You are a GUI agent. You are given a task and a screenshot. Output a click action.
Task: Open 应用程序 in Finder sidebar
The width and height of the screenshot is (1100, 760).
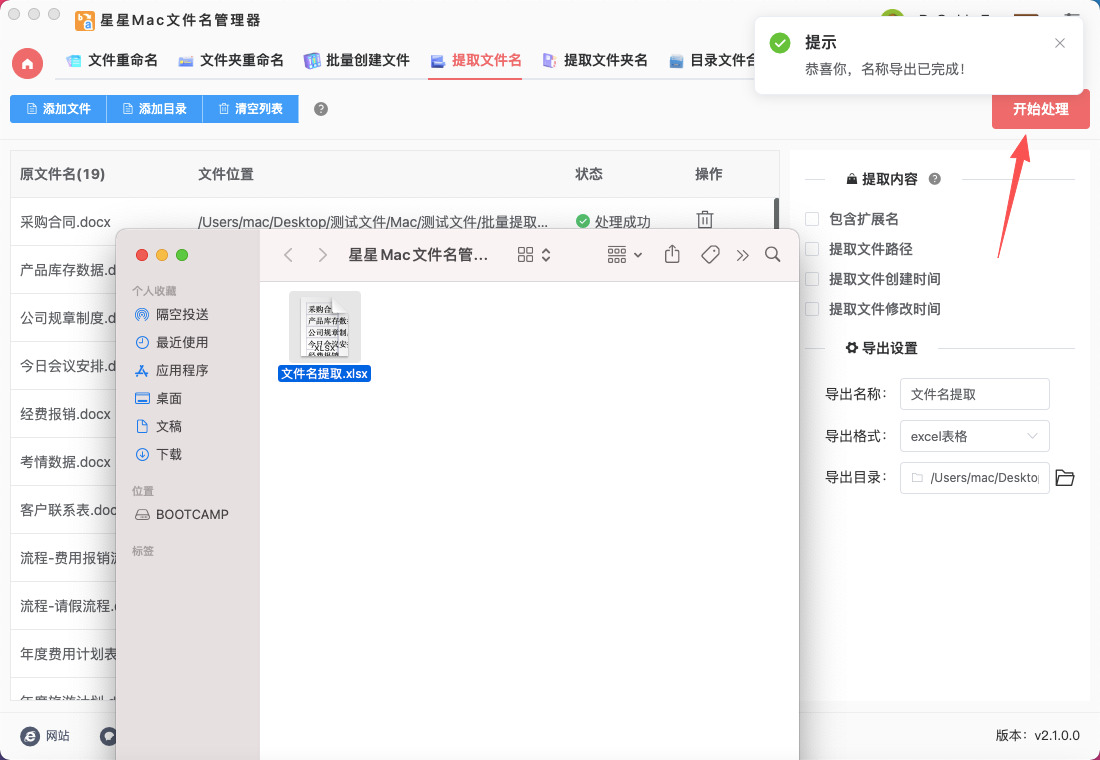pos(171,371)
